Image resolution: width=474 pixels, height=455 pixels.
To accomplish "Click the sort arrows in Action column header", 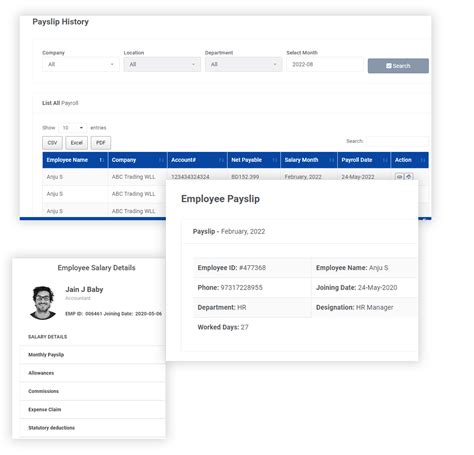I will pos(423,160).
